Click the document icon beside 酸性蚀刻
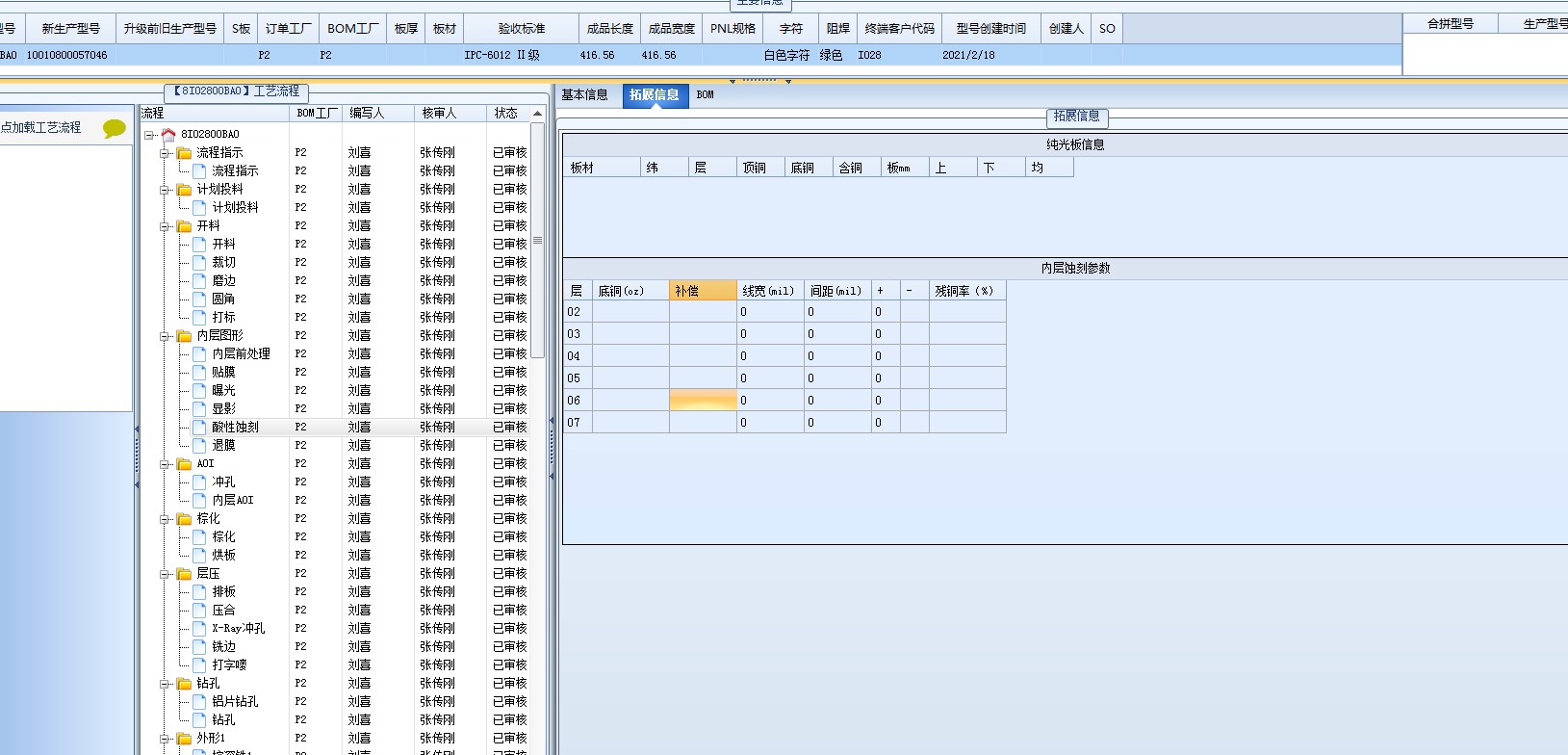Image resolution: width=1568 pixels, height=755 pixels. (x=200, y=428)
